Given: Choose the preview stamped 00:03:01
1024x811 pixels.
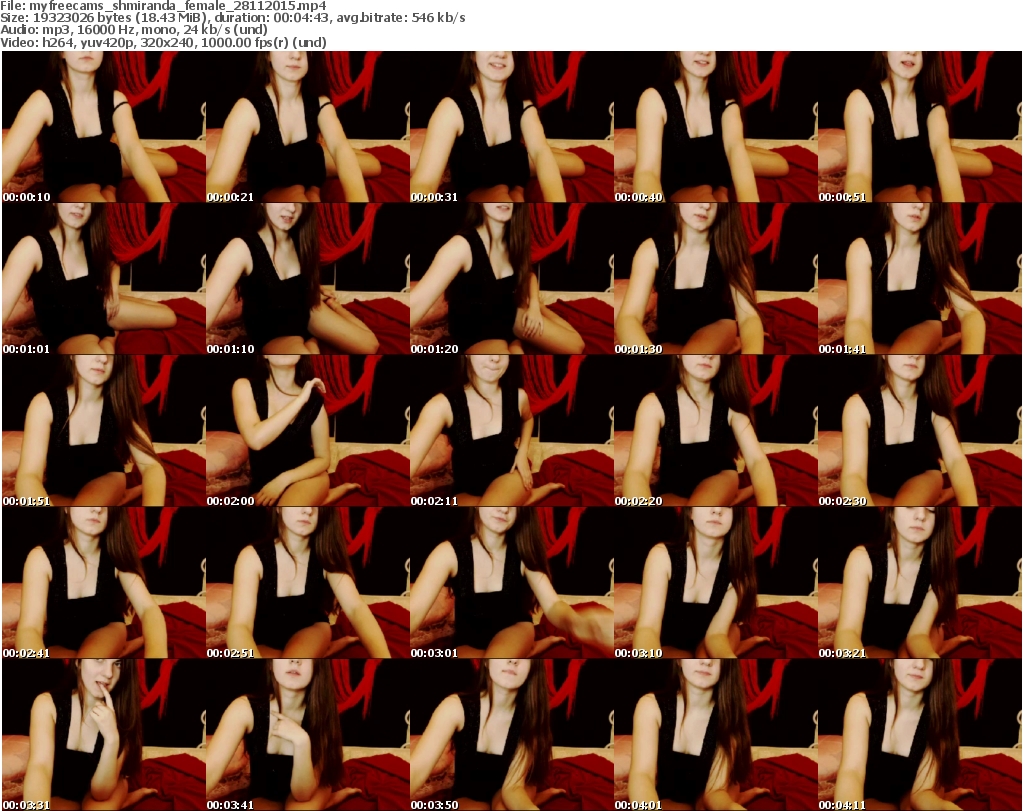Looking at the screenshot, I should point(511,583).
